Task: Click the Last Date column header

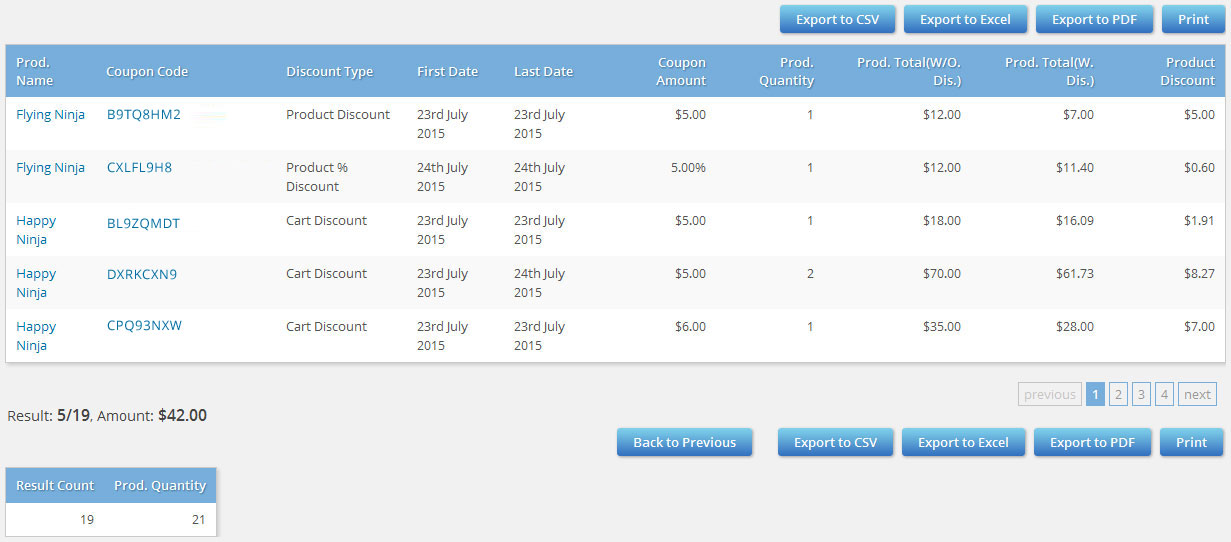Action: pos(543,71)
